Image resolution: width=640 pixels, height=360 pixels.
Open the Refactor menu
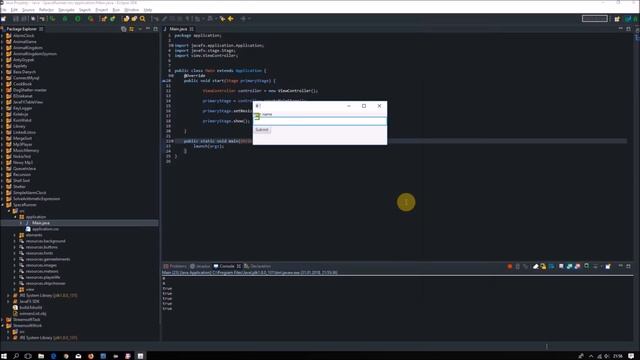pos(46,10)
